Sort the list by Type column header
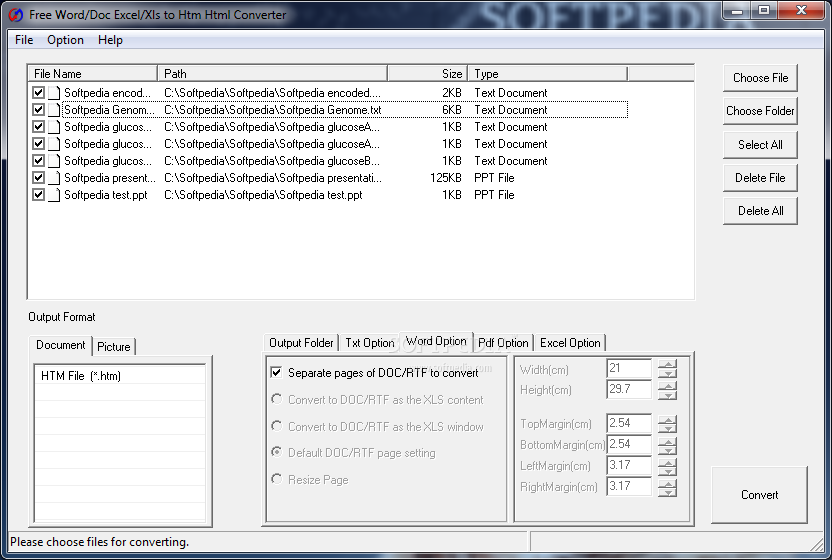Image resolution: width=832 pixels, height=560 pixels. pos(548,74)
